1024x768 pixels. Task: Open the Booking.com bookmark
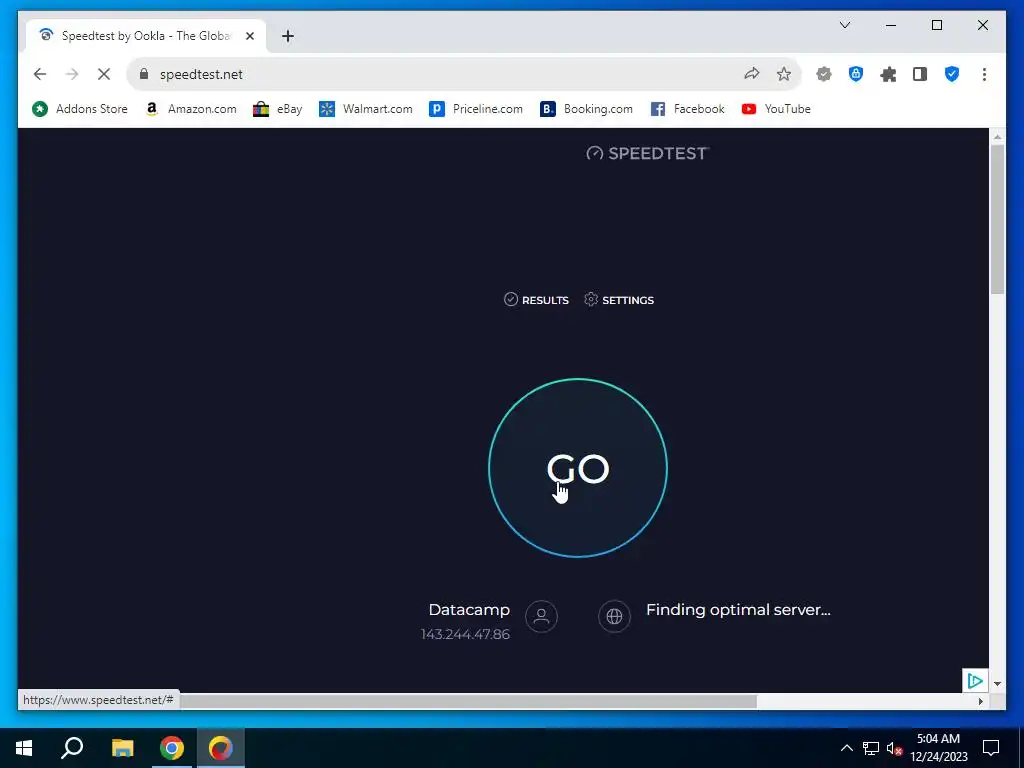tap(586, 109)
